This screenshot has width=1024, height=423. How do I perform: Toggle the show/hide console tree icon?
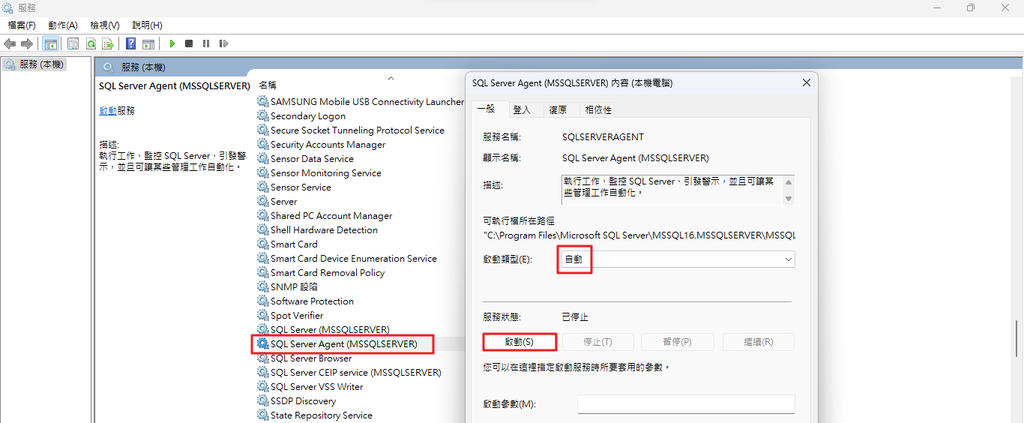click(x=50, y=44)
